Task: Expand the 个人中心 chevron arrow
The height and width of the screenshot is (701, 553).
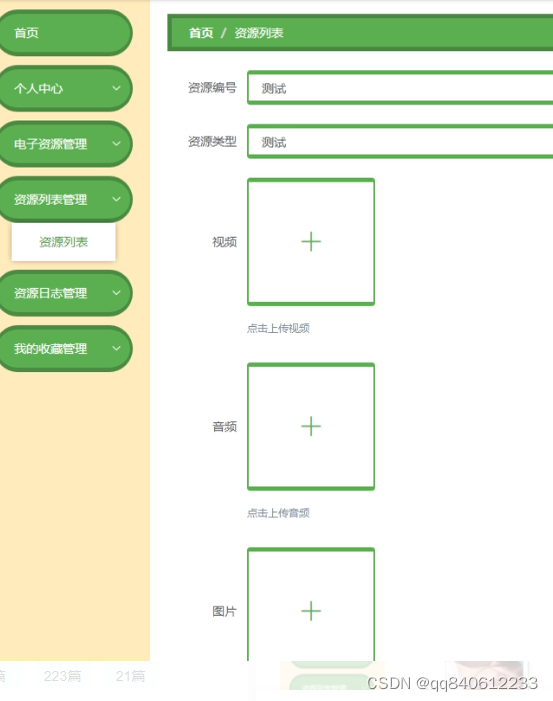Action: click(116, 88)
